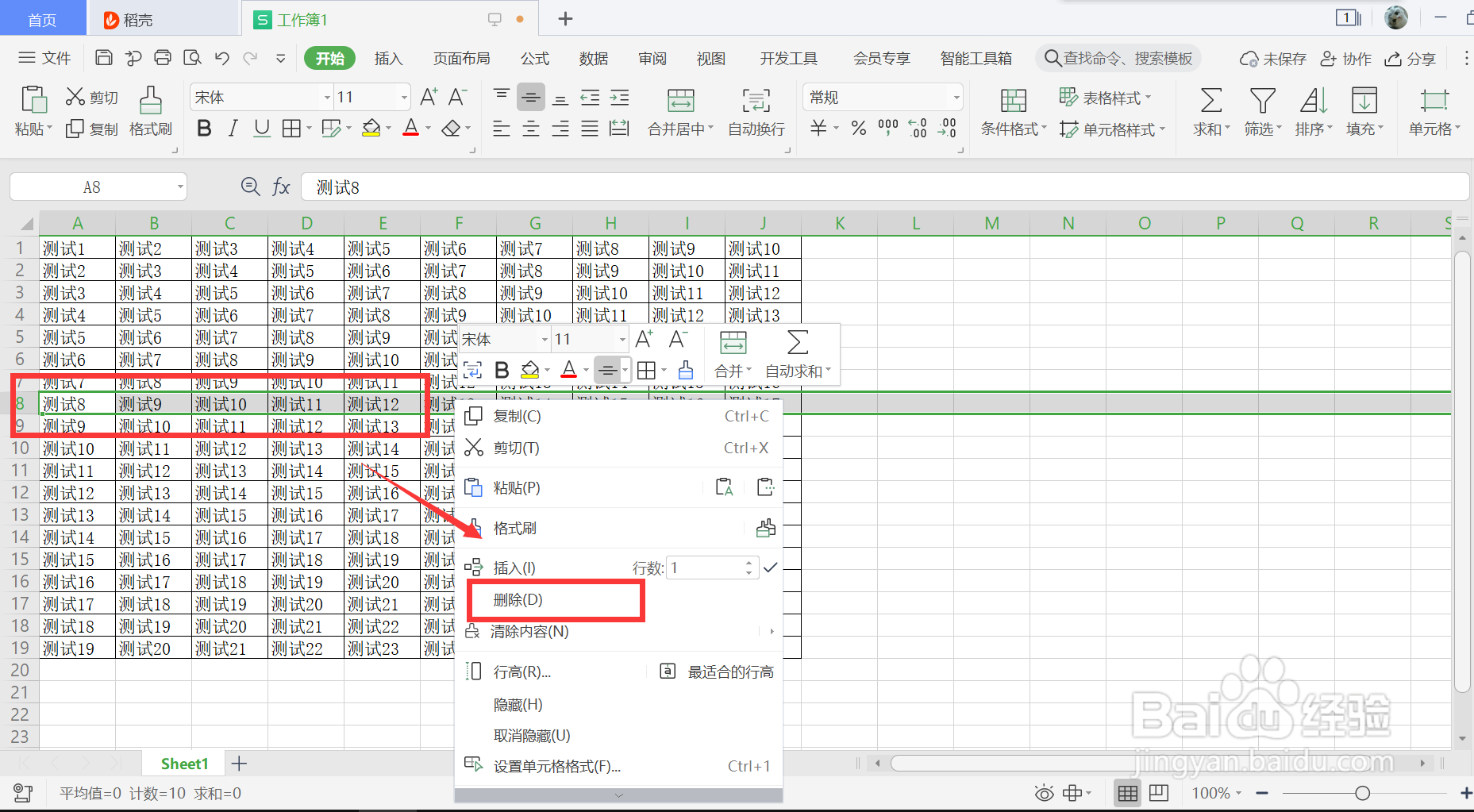
Task: Click the Sort (排序) icon
Action: (1314, 101)
